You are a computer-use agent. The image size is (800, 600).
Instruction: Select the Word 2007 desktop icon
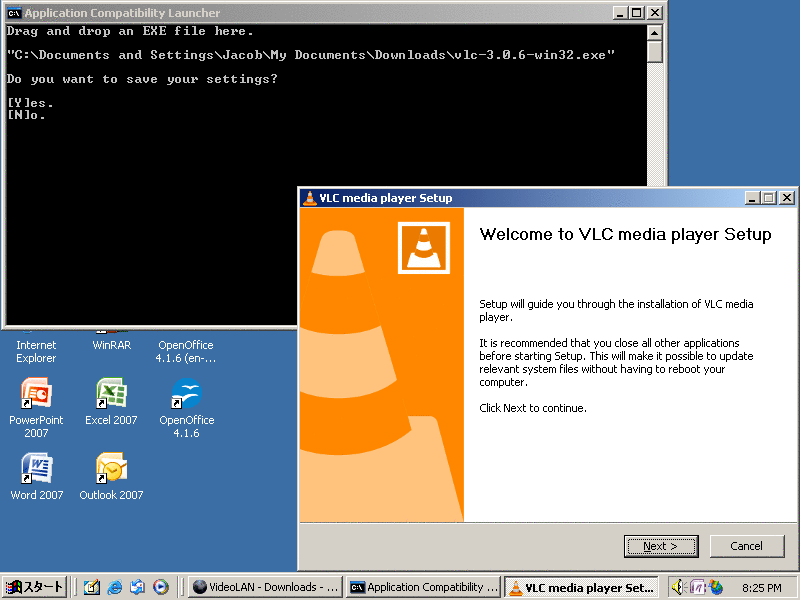tap(36, 477)
